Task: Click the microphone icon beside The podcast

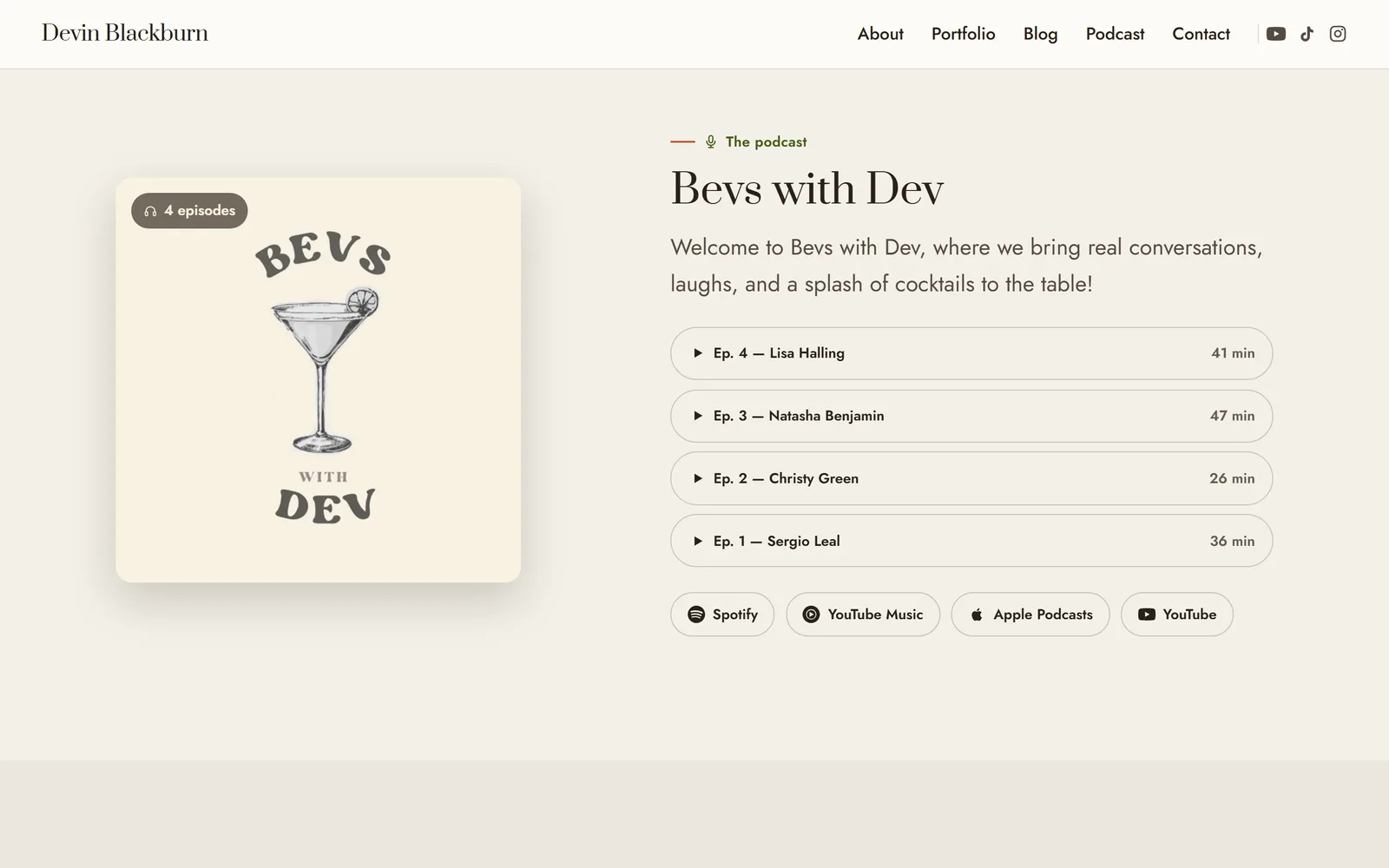Action: pyautogui.click(x=711, y=141)
